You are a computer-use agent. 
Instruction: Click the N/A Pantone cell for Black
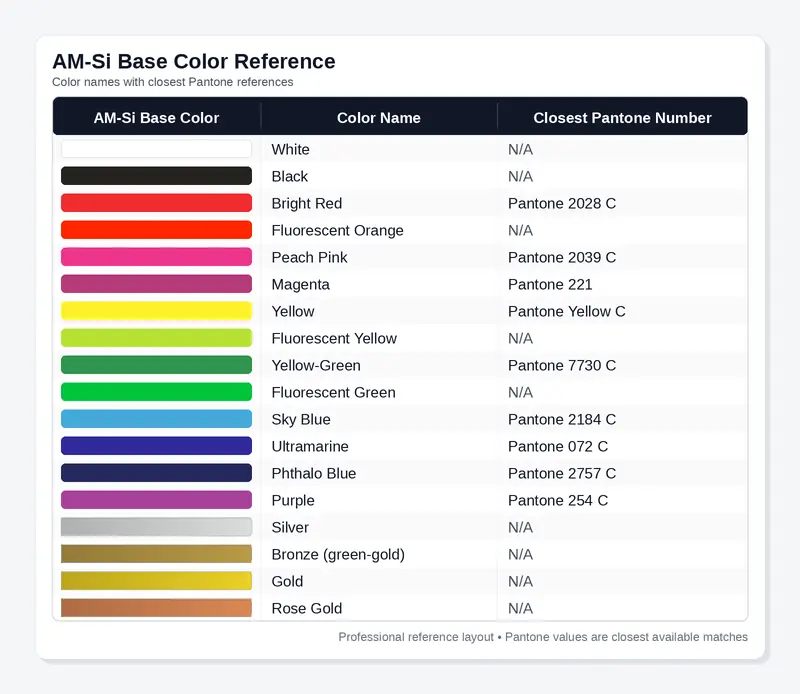520,177
